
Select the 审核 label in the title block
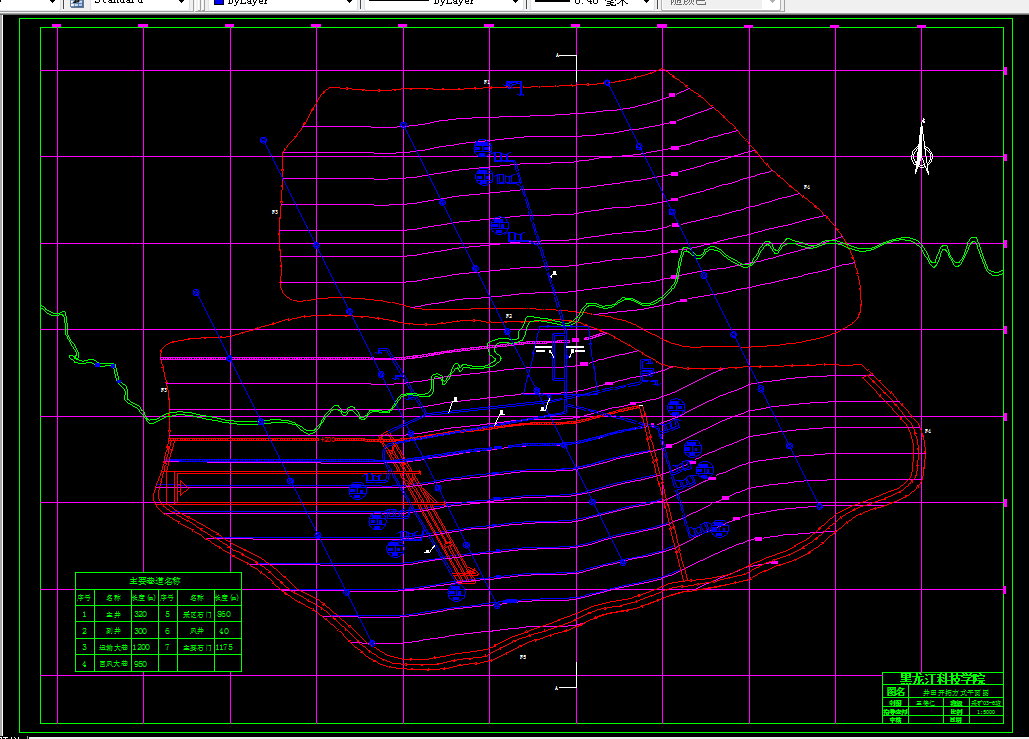click(895, 720)
